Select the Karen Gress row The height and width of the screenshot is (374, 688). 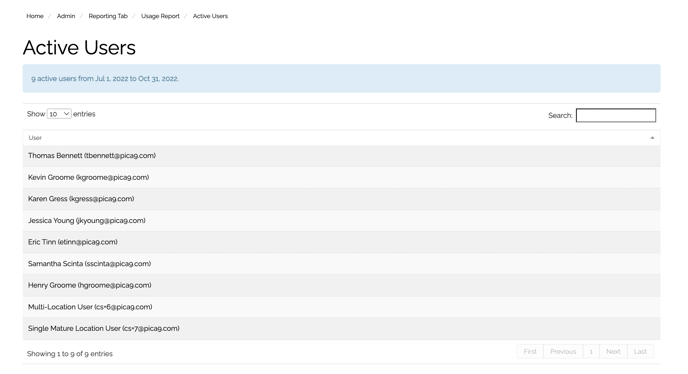(x=341, y=199)
